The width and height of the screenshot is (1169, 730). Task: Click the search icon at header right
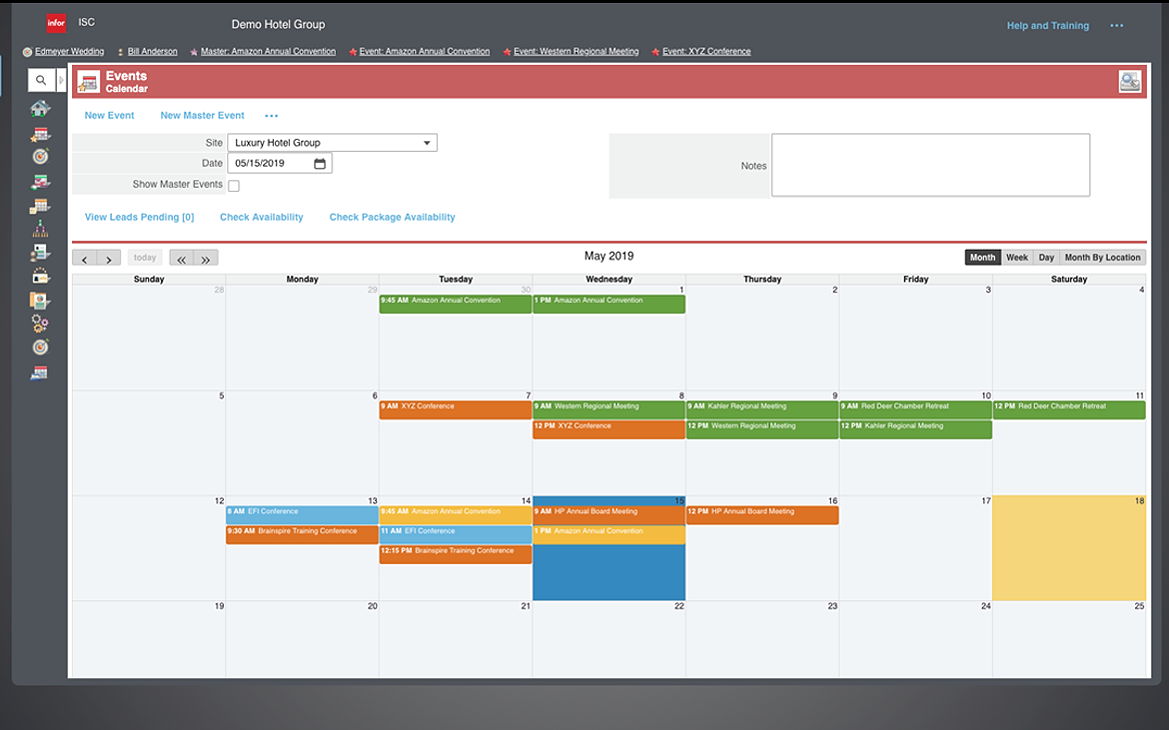pyautogui.click(x=1129, y=82)
